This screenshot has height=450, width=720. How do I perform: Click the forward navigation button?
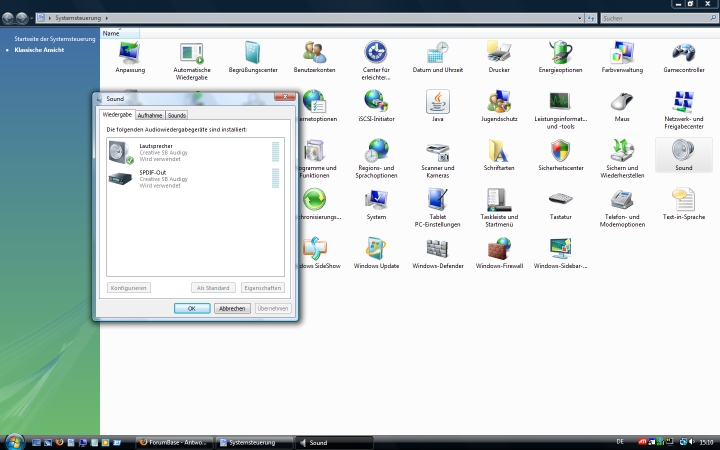click(22, 18)
